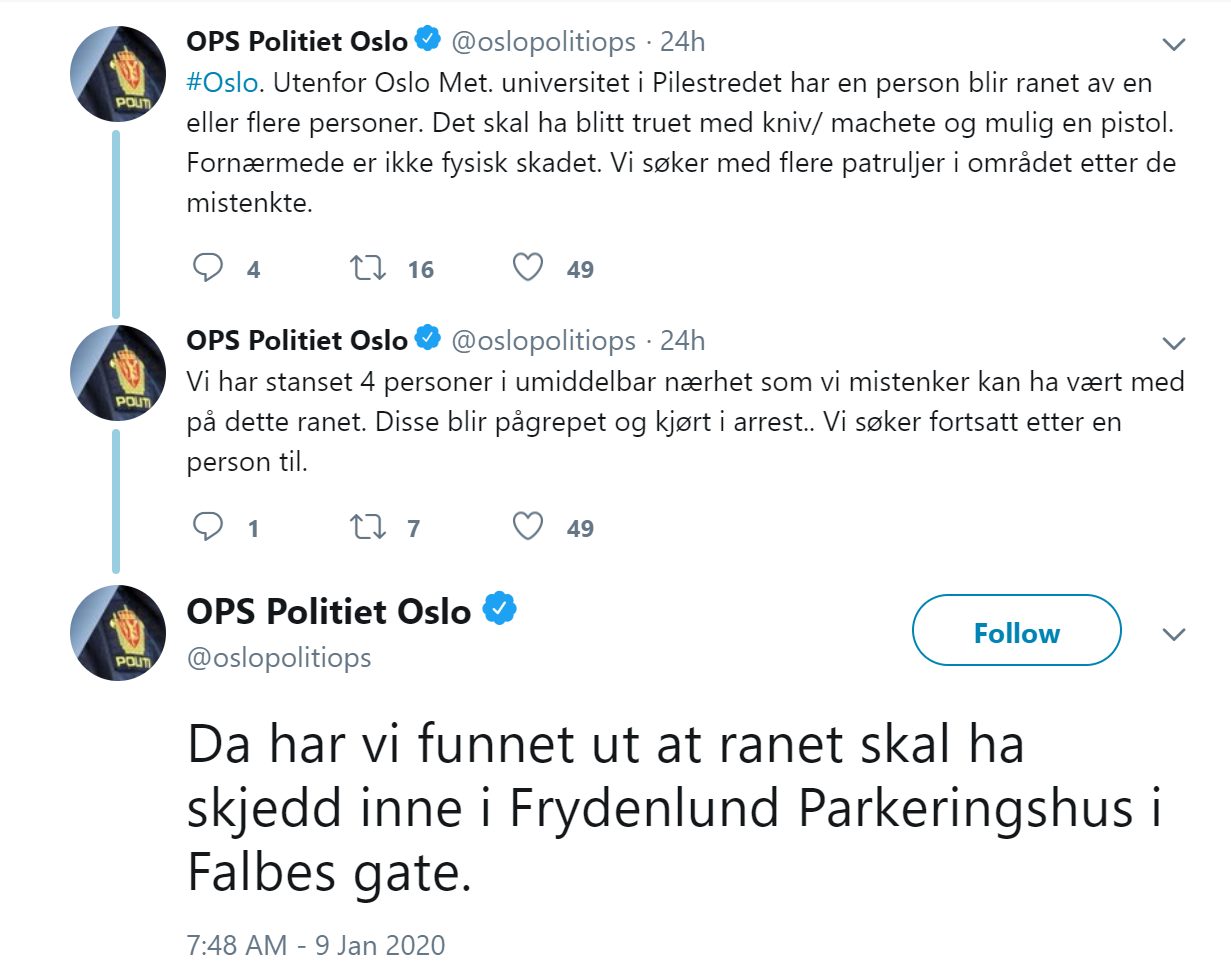Open the first tweet's police avatar
This screenshot has width=1231, height=963.
point(117,73)
